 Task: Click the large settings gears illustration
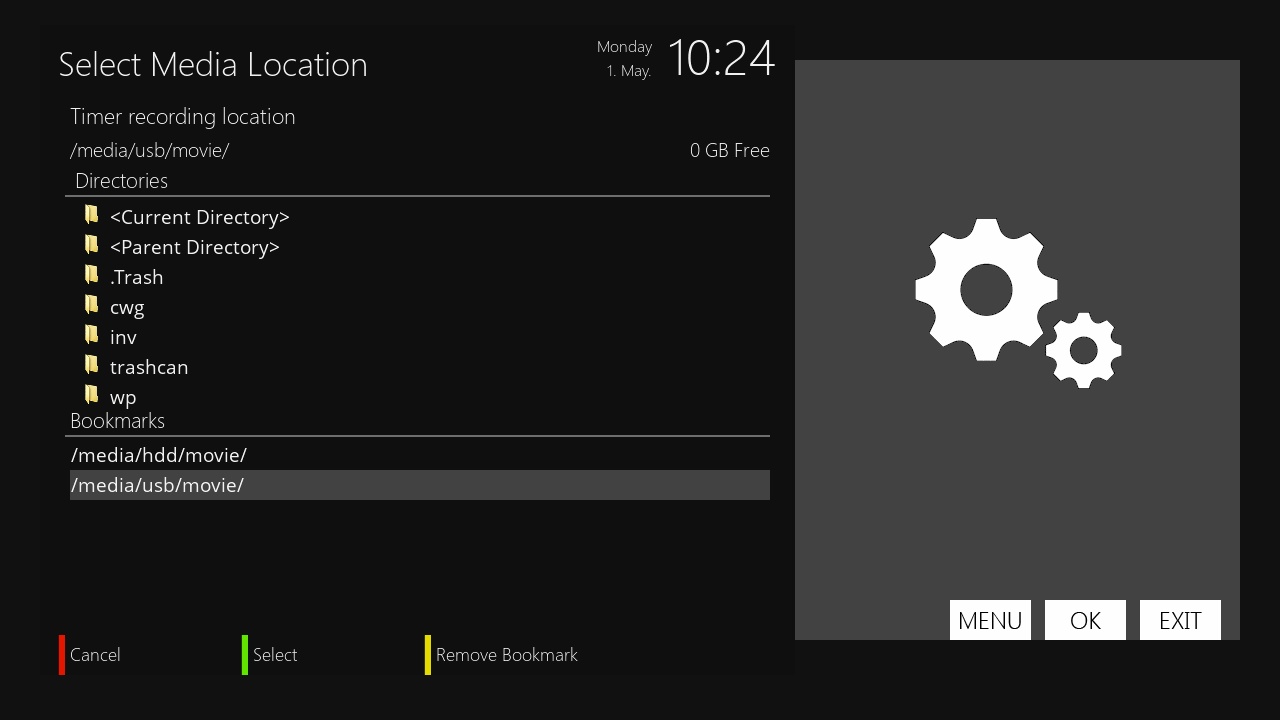point(1000,300)
